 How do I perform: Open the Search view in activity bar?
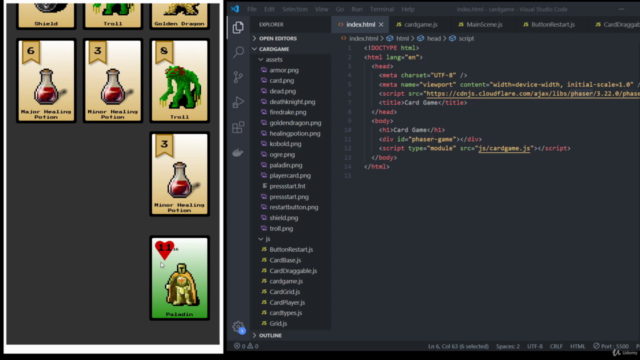click(x=238, y=52)
